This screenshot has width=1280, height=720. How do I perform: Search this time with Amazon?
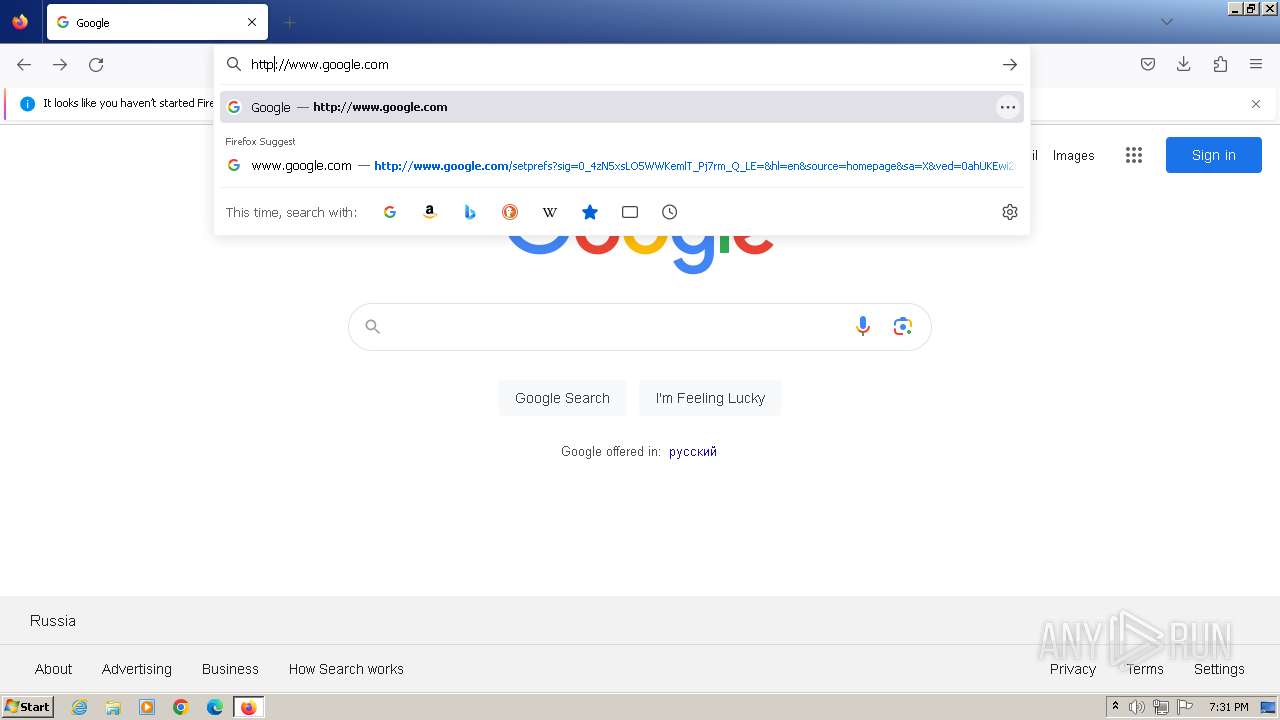tap(430, 212)
